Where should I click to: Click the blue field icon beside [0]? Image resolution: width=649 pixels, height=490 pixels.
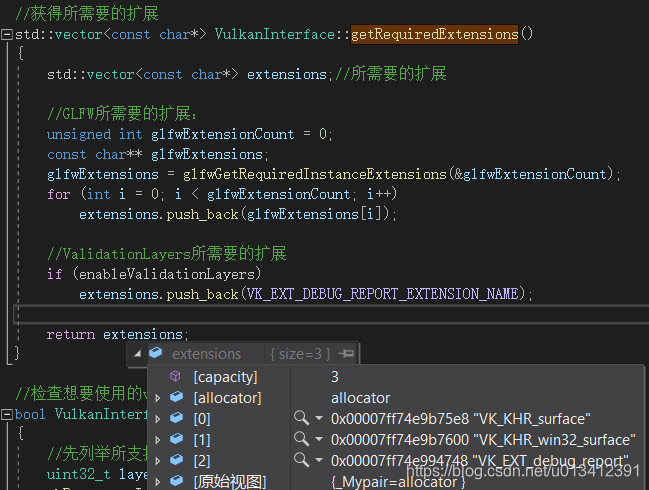point(177,418)
